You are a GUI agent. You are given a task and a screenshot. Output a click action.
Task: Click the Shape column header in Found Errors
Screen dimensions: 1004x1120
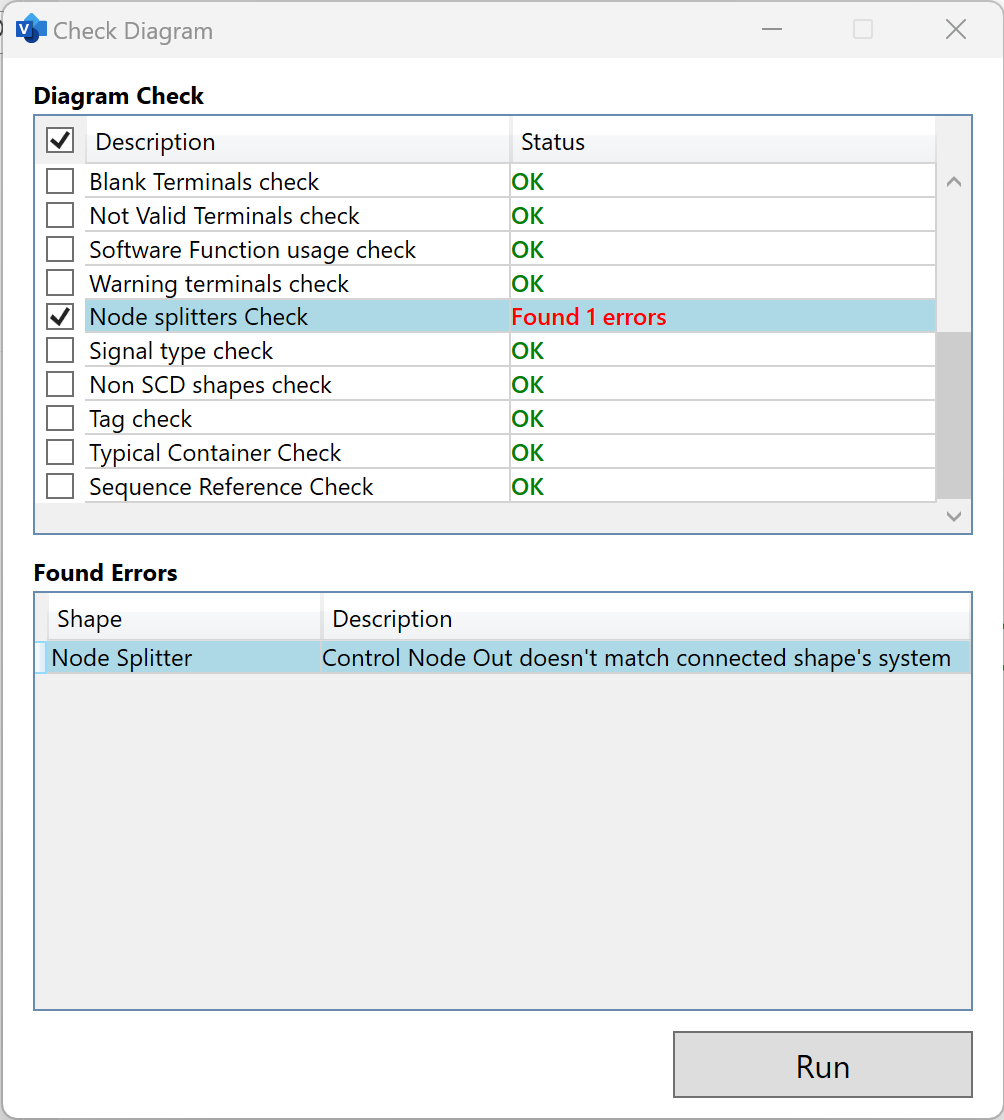184,619
